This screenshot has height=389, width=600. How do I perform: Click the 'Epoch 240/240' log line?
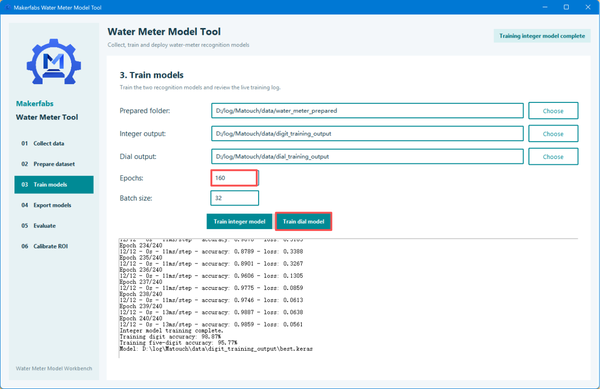pos(141,318)
